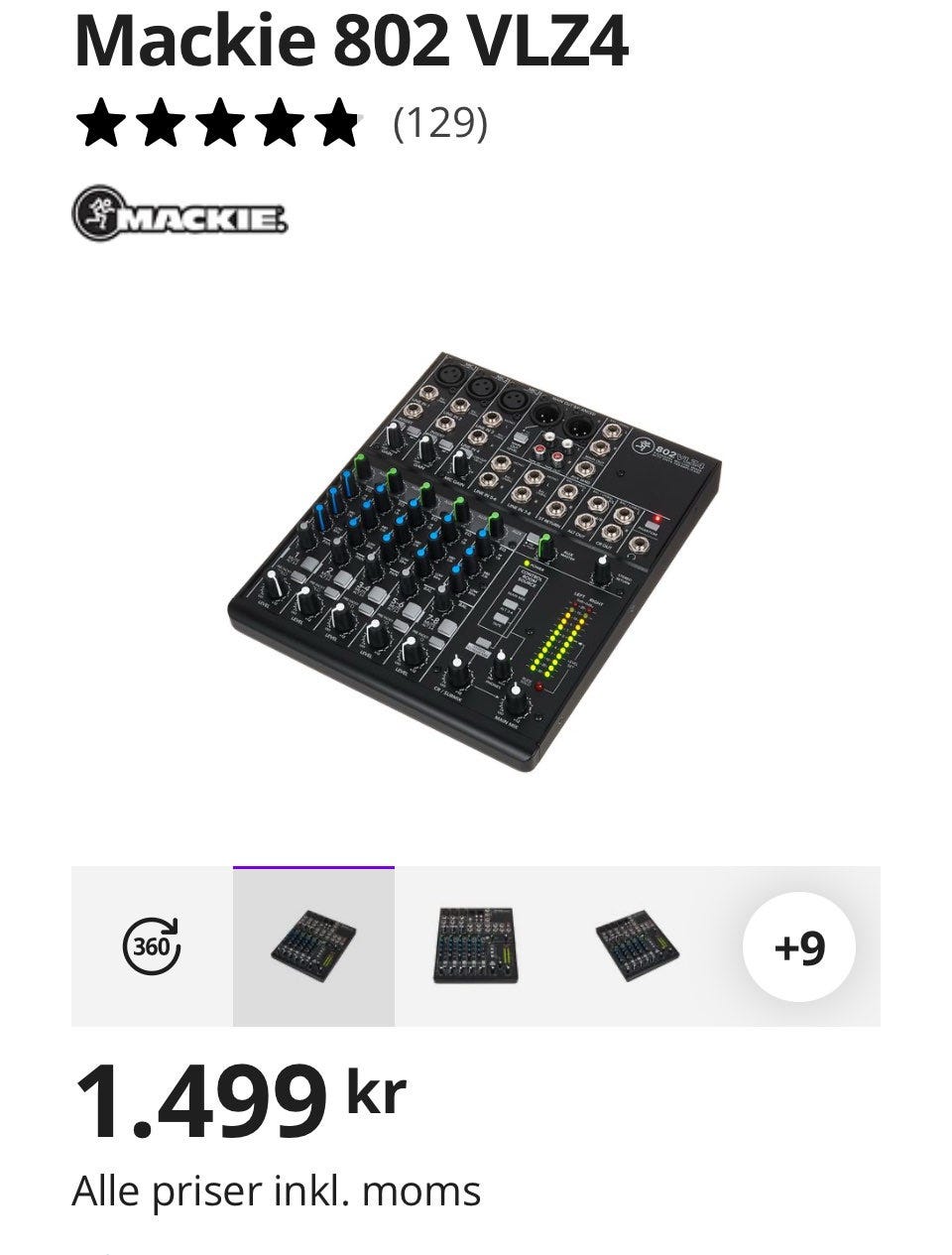Click the 'kr' currency label
Image resolution: width=952 pixels, height=1255 pixels.
click(376, 1091)
